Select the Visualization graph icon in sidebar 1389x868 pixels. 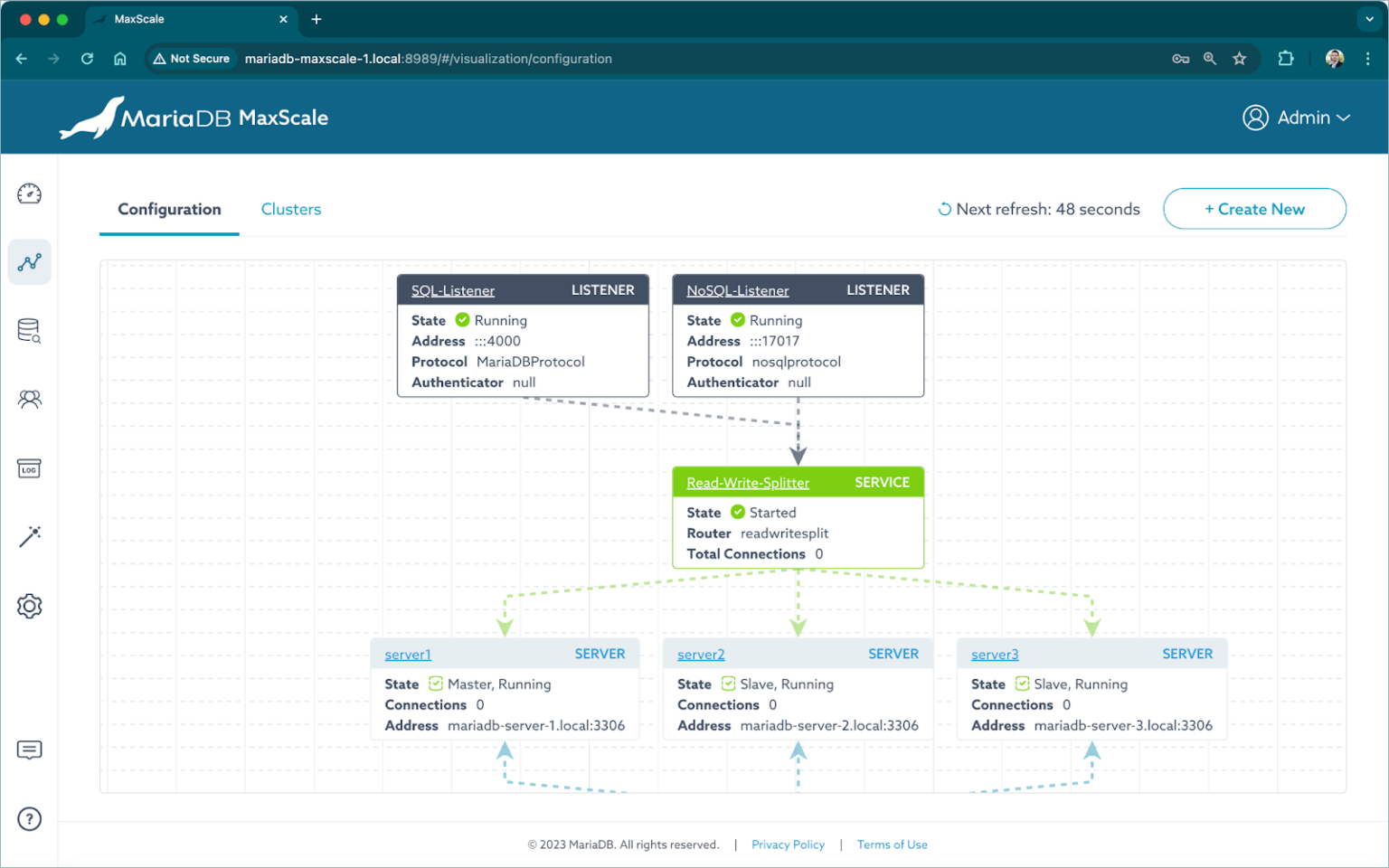pos(29,261)
